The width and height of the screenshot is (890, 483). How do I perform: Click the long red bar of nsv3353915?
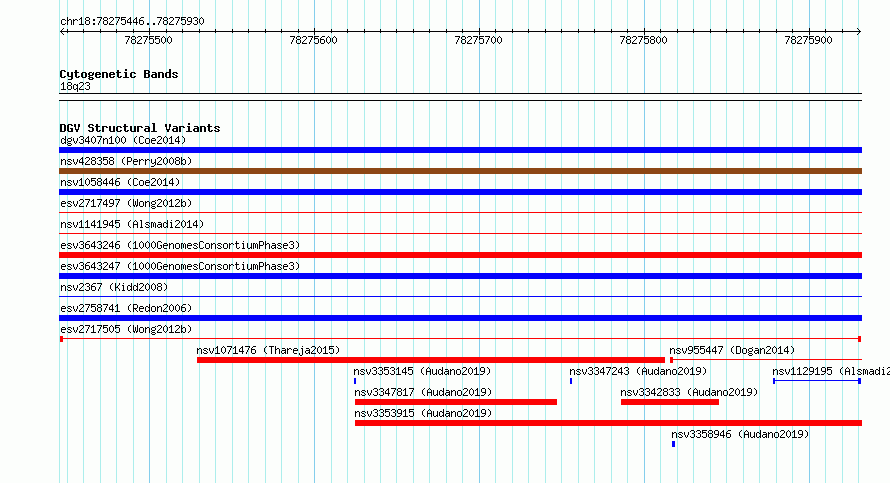tap(608, 423)
